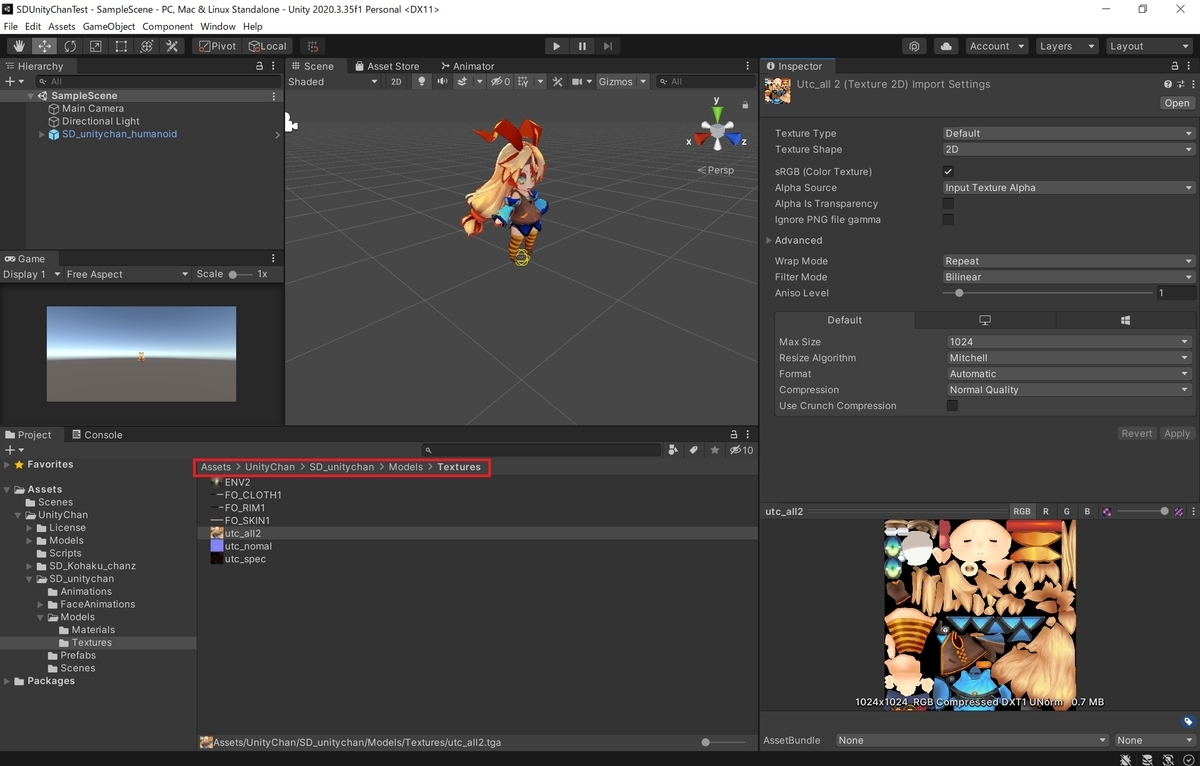Open Max Size dropdown
1200x766 pixels.
(x=1069, y=342)
